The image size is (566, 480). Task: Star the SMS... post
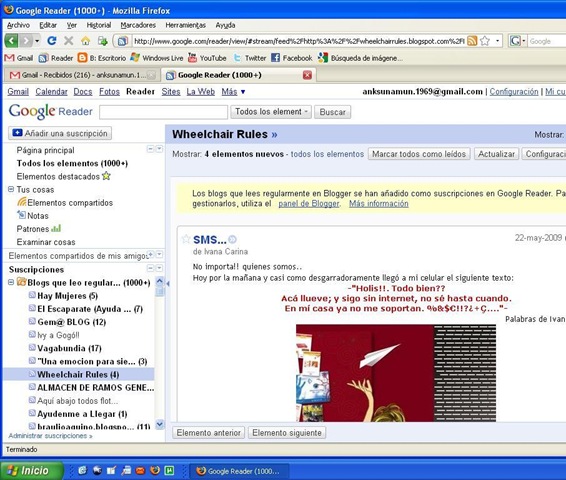(186, 239)
